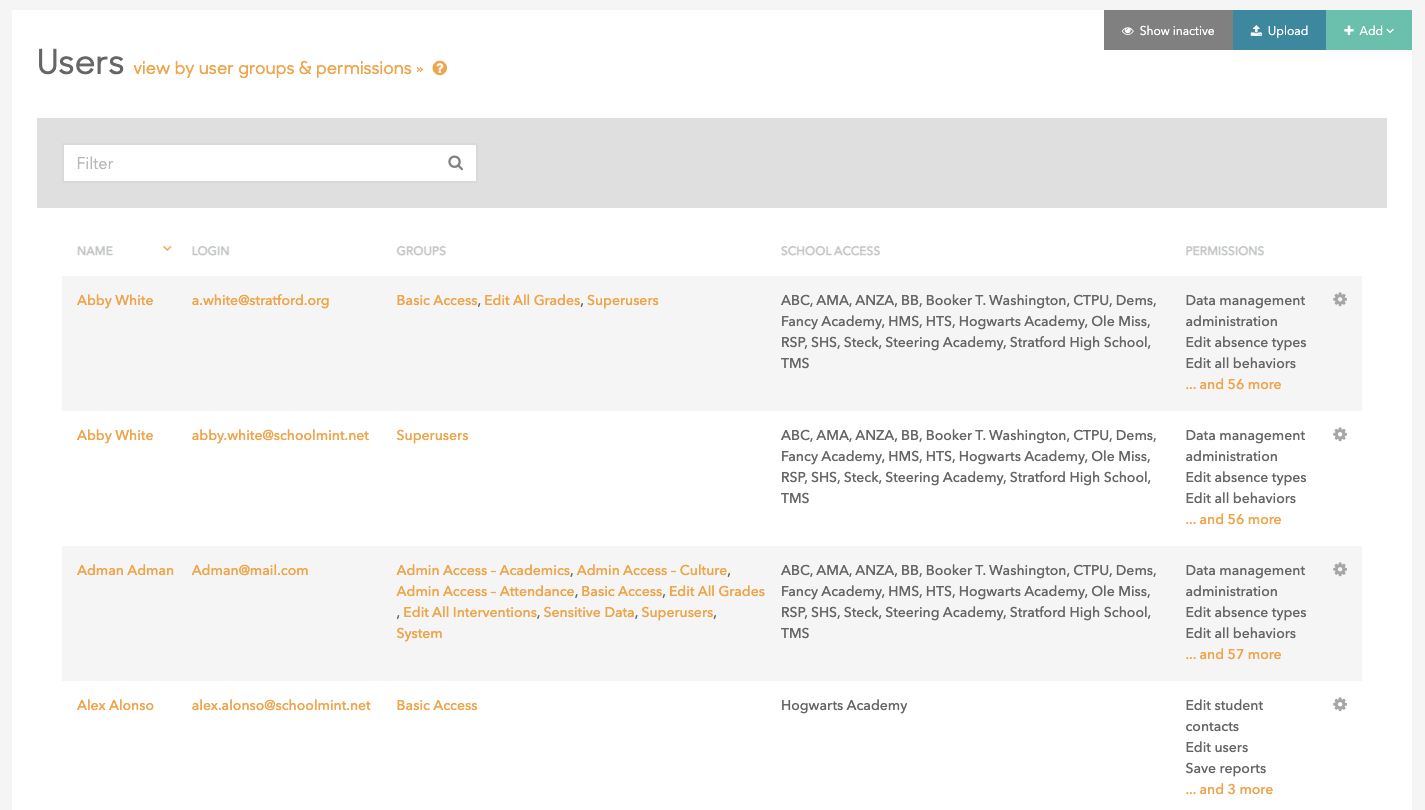This screenshot has height=810, width=1425.
Task: Open Alex Alonso's user profile
Action: 115,705
